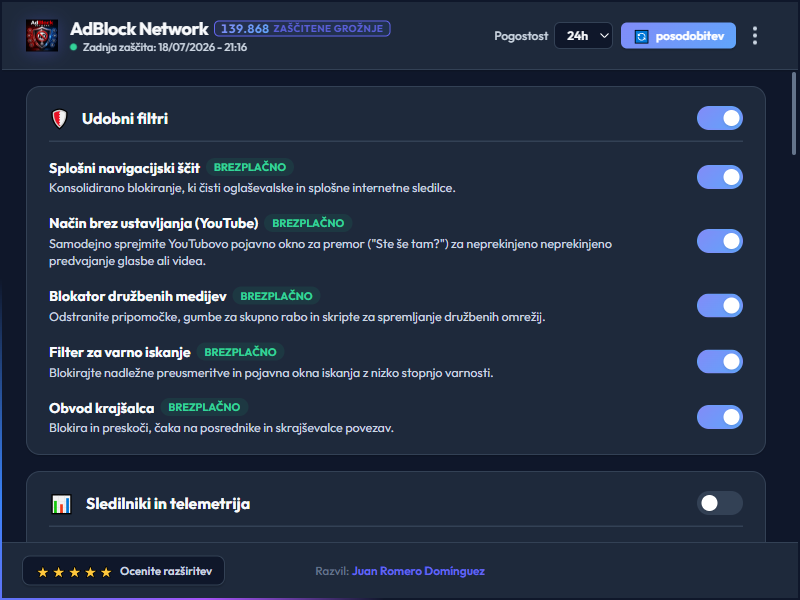
Task: Click the 139.868 ZAŠČITENE GROŽNJE badge
Action: pyautogui.click(x=302, y=29)
